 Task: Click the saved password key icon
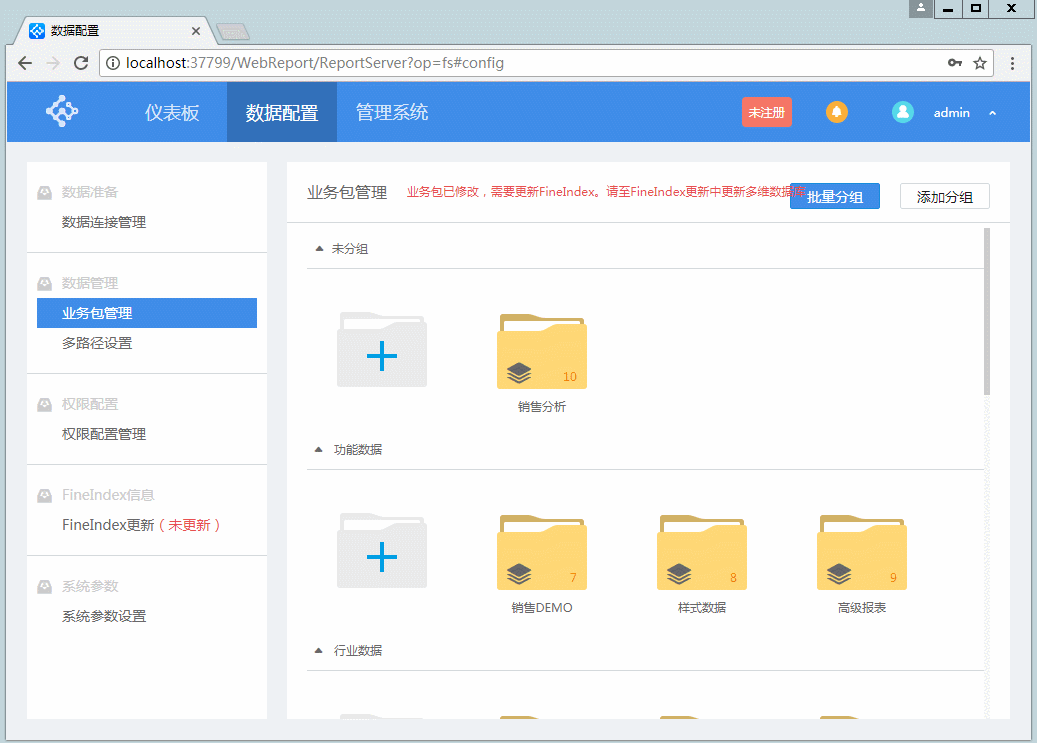click(x=954, y=63)
